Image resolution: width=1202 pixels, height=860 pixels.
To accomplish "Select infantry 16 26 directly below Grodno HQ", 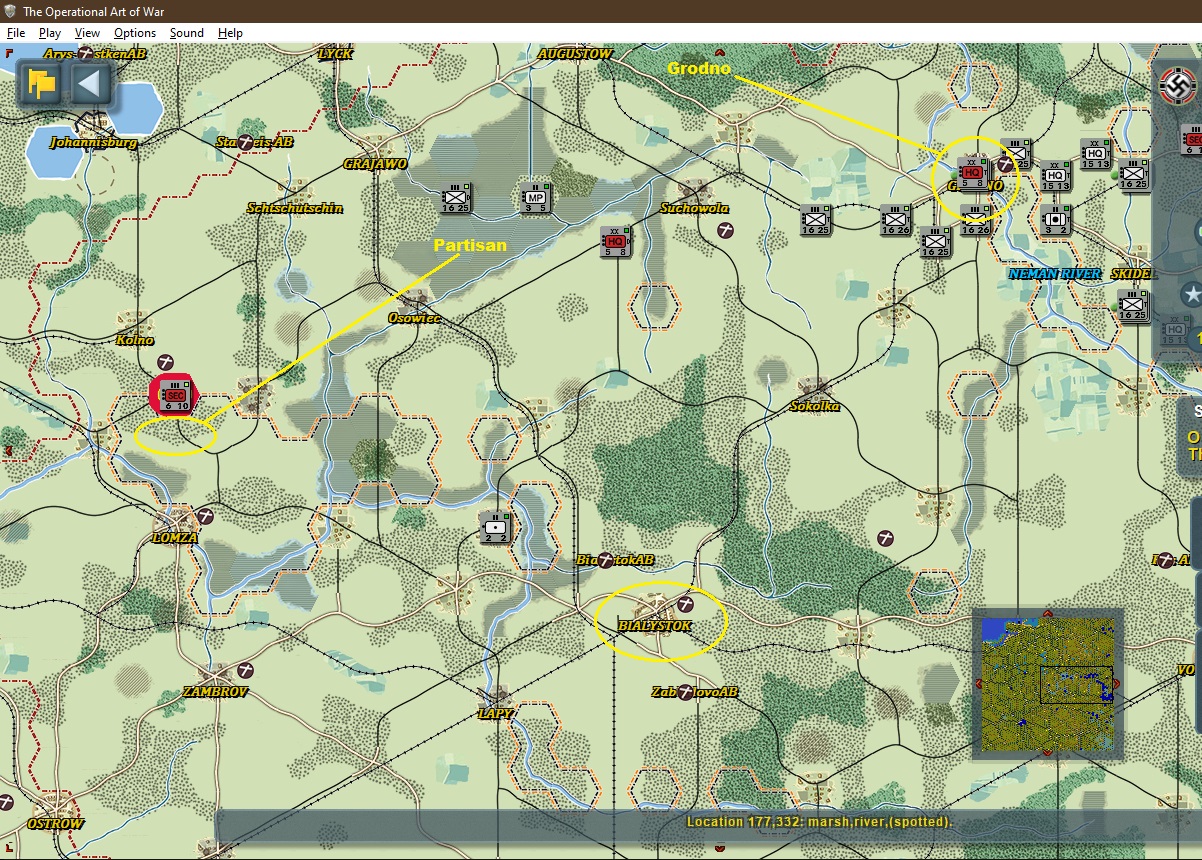I will pyautogui.click(x=975, y=220).
